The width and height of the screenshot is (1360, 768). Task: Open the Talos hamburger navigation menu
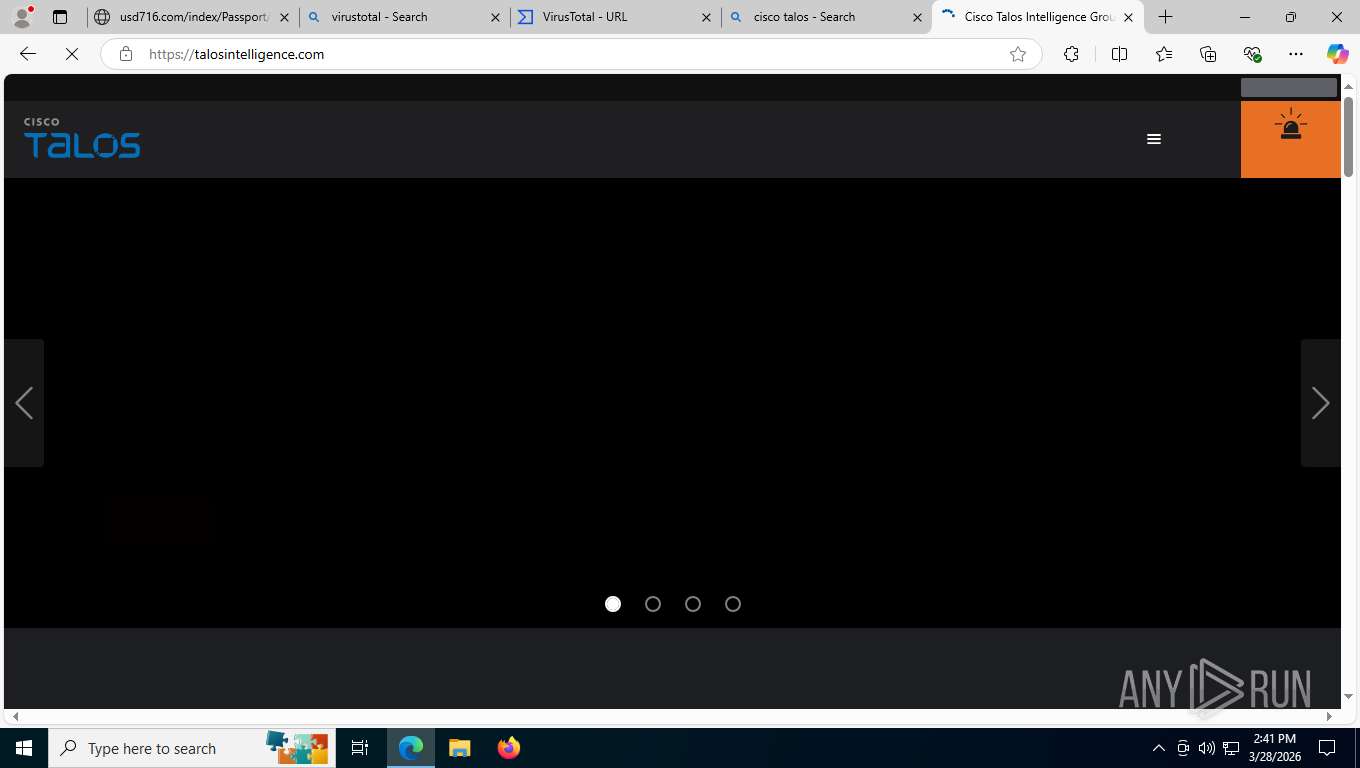[1154, 139]
